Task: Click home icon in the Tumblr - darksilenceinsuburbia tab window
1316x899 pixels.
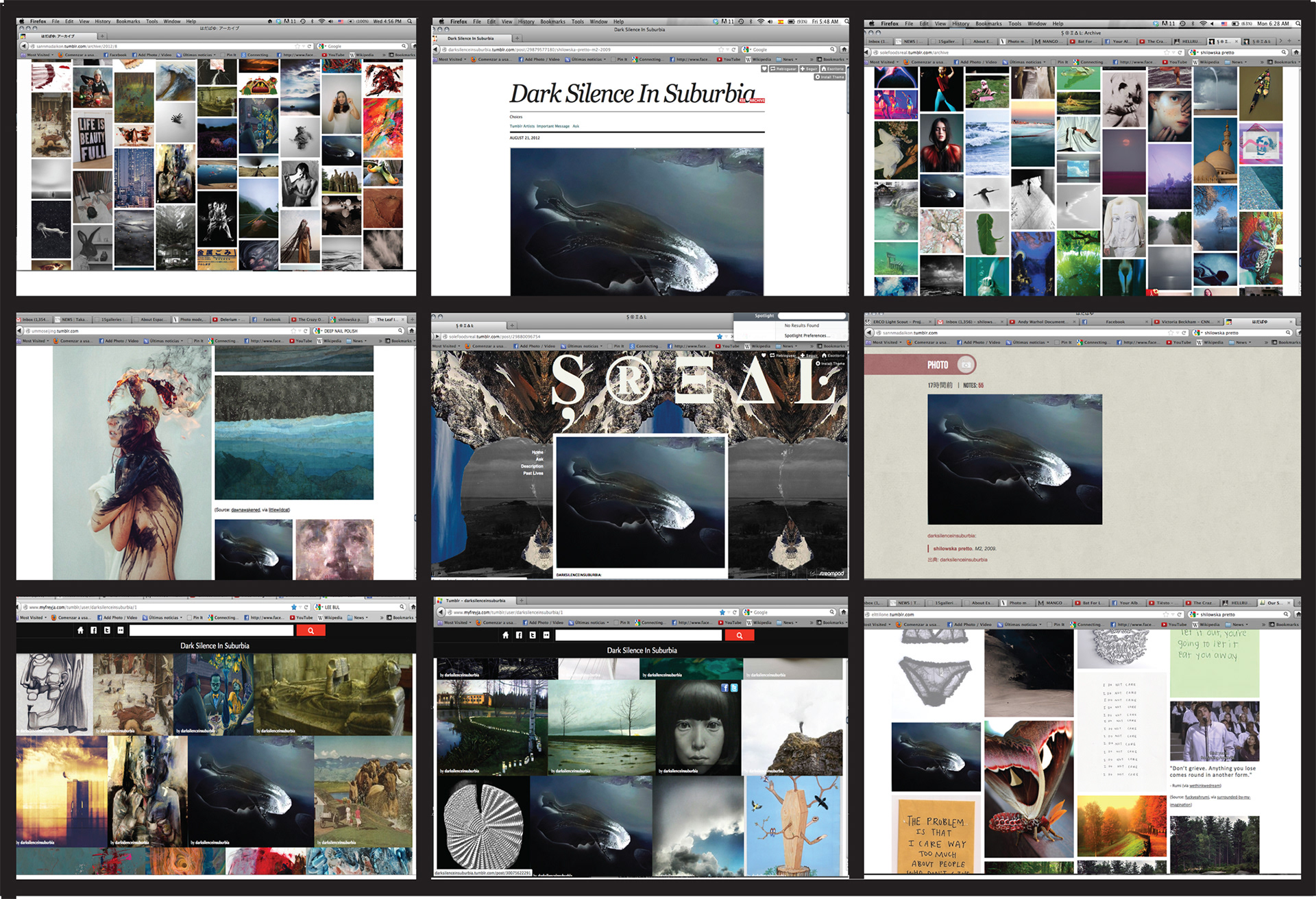Action: tap(505, 635)
